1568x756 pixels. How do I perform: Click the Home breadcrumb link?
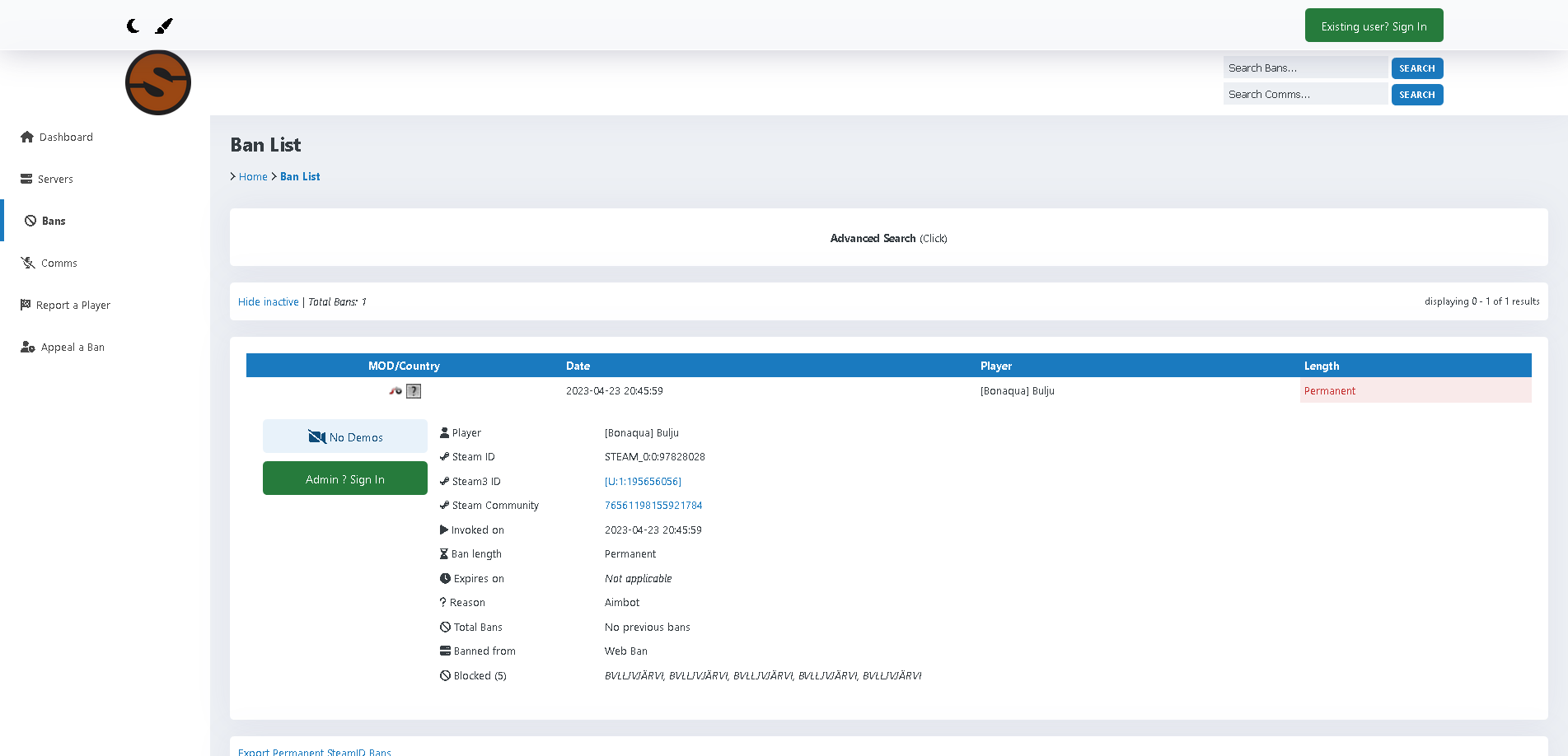[253, 177]
